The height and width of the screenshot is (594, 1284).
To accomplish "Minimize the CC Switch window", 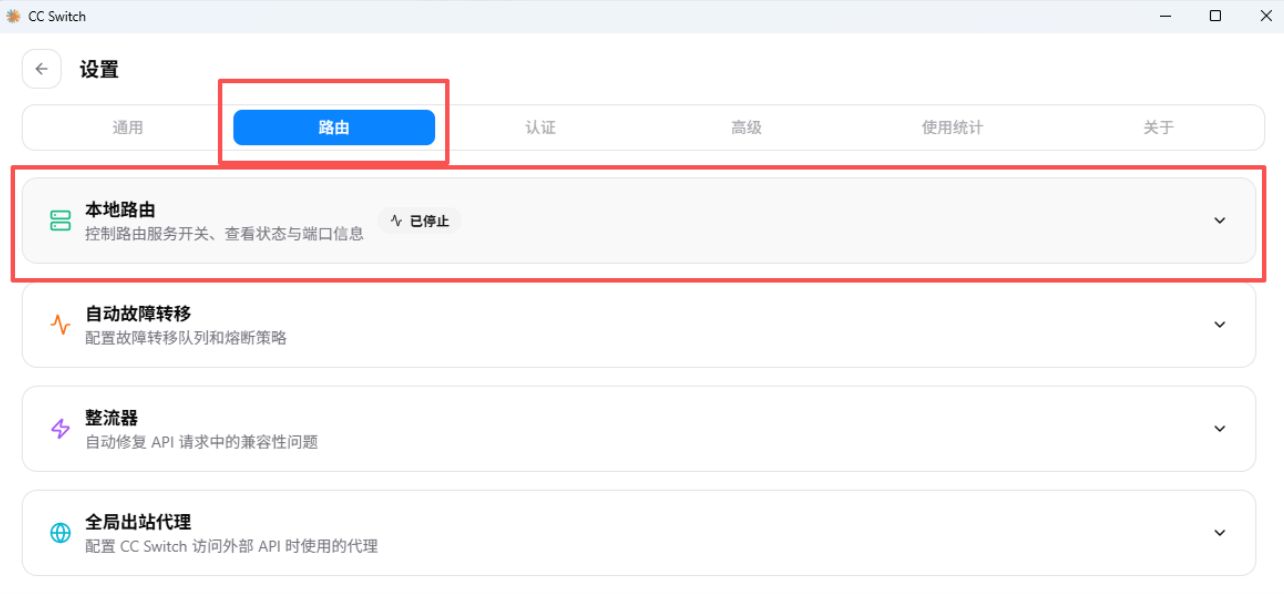I will click(1166, 16).
